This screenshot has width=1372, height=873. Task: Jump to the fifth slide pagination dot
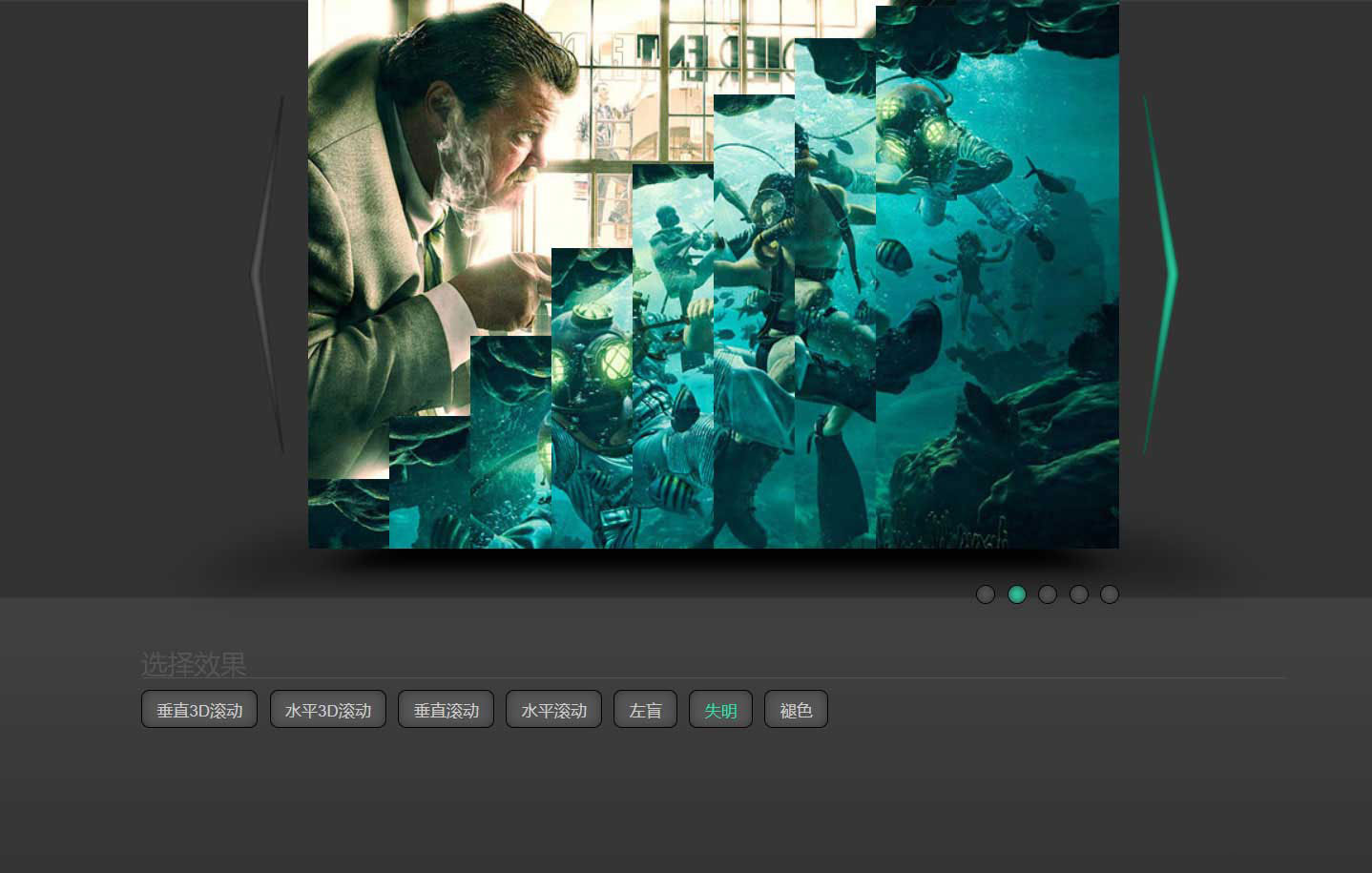(1110, 594)
